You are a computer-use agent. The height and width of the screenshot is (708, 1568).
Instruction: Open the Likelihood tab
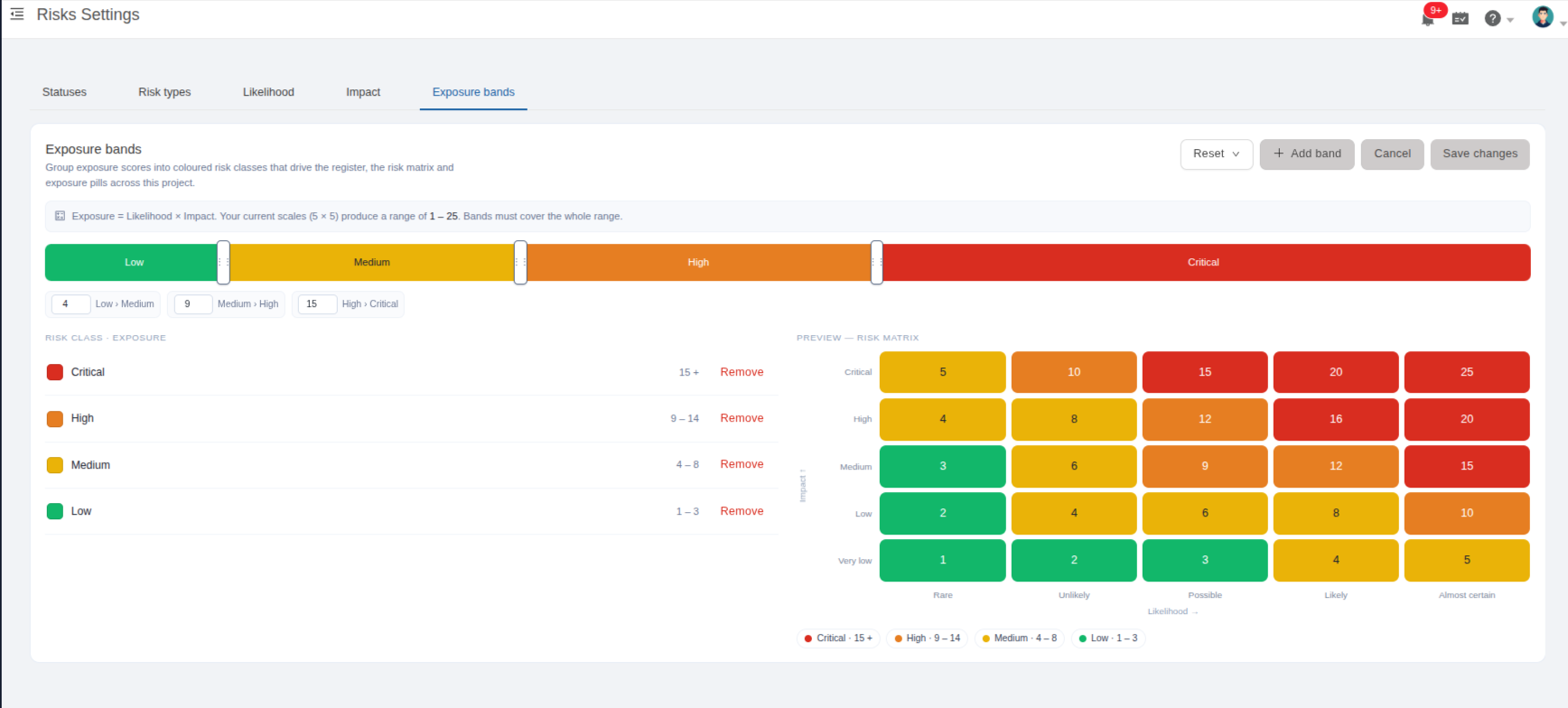click(x=268, y=92)
